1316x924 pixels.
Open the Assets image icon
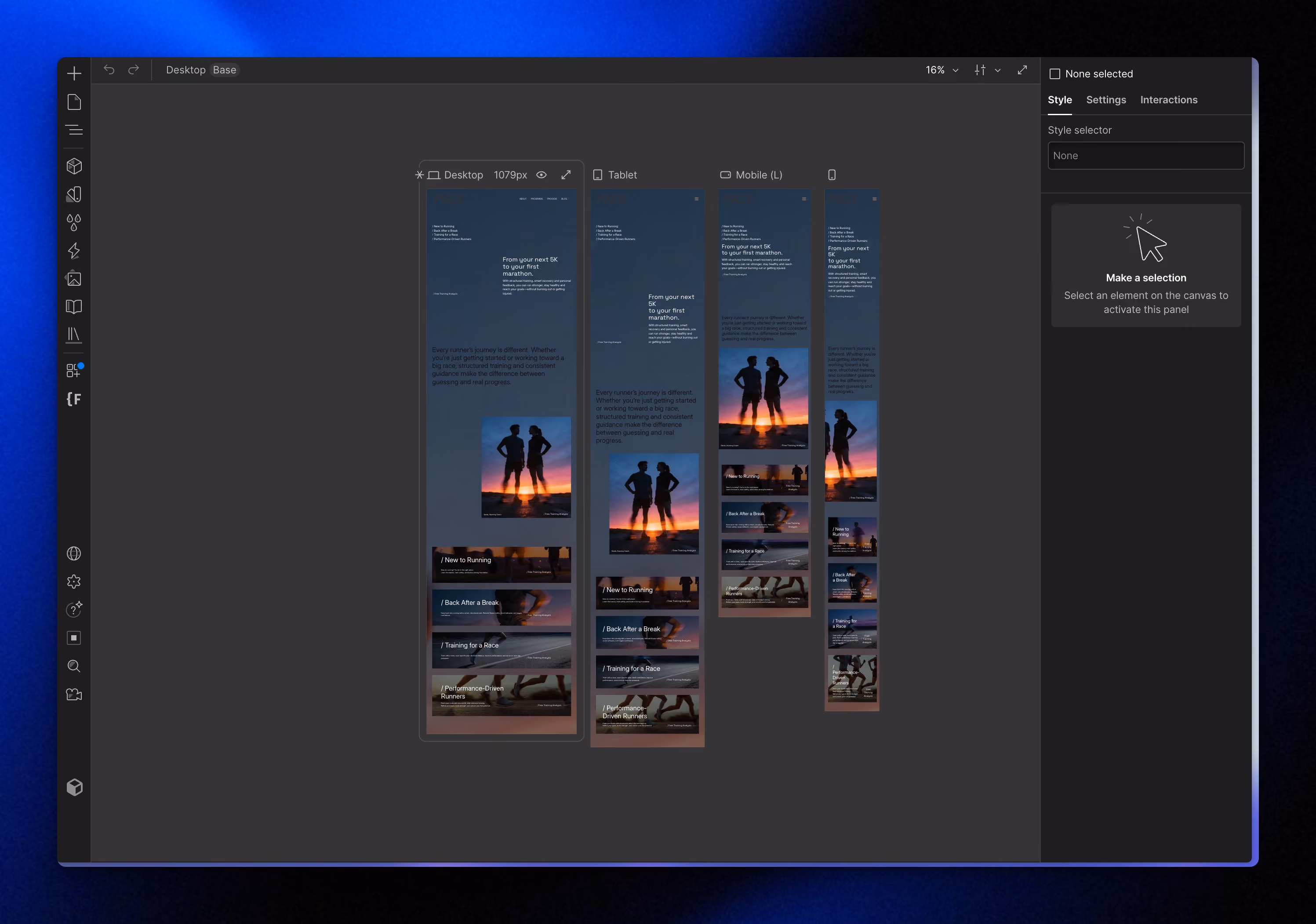[x=74, y=279]
